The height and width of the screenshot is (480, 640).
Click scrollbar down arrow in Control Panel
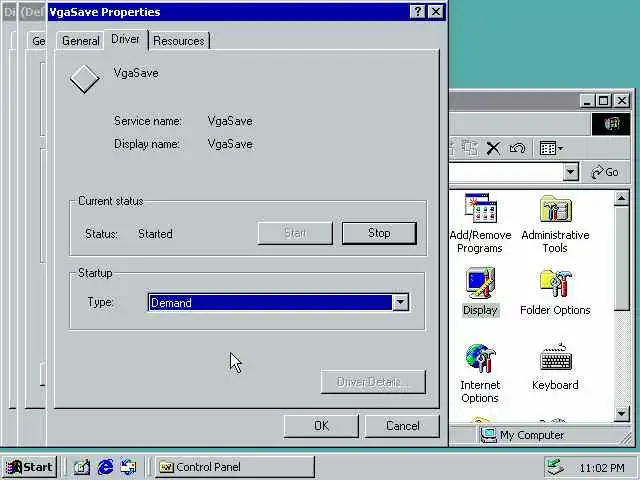click(x=621, y=414)
